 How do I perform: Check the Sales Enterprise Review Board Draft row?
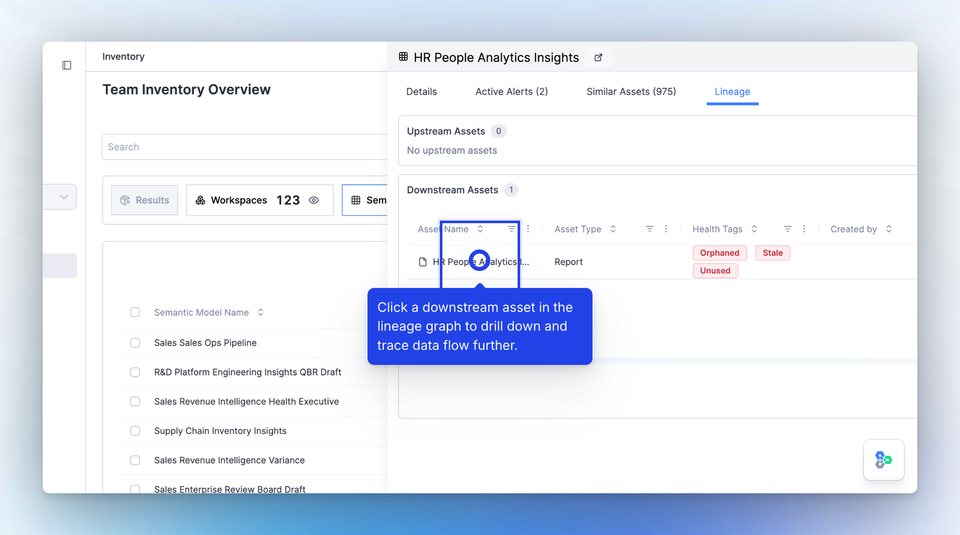coord(135,489)
